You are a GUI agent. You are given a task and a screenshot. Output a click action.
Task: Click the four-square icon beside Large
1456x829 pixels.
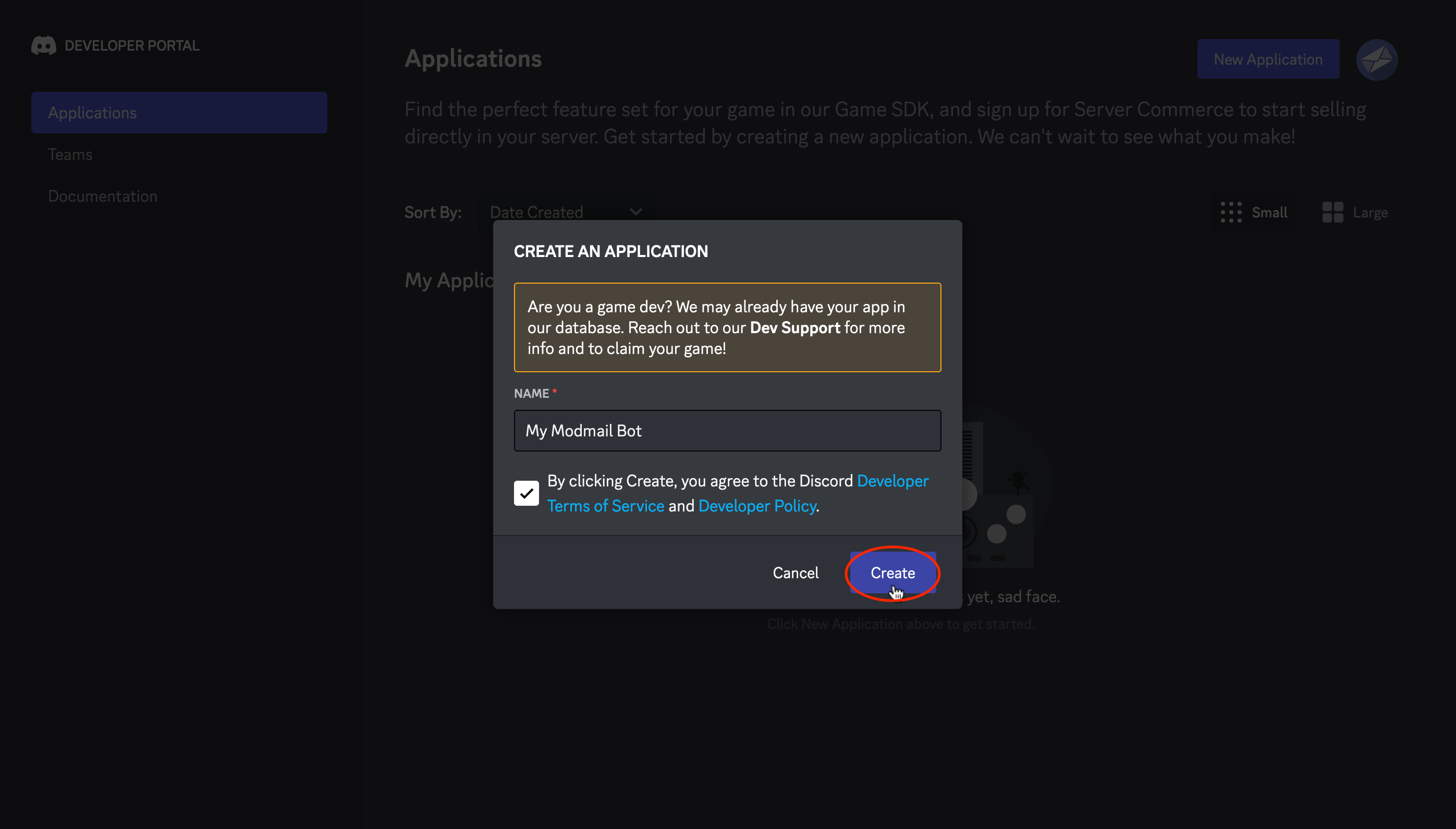[x=1332, y=212]
